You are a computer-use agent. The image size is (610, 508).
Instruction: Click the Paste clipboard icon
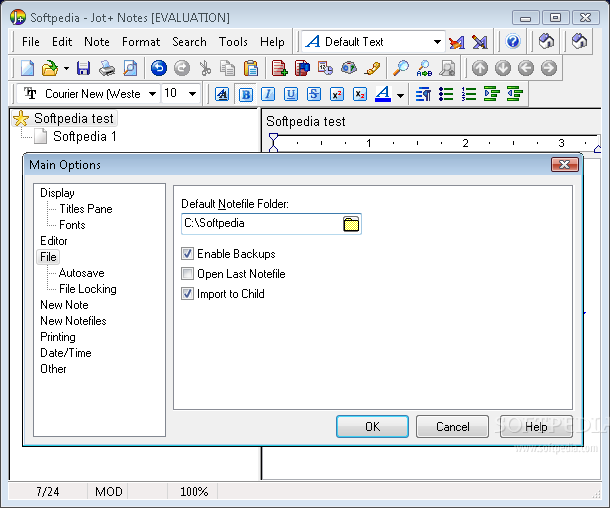pos(251,68)
